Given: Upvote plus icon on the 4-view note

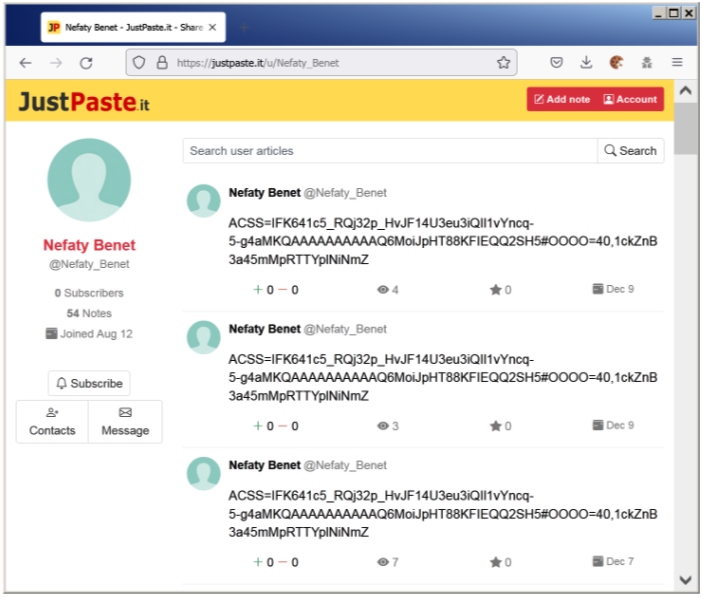Looking at the screenshot, I should pyautogui.click(x=258, y=290).
